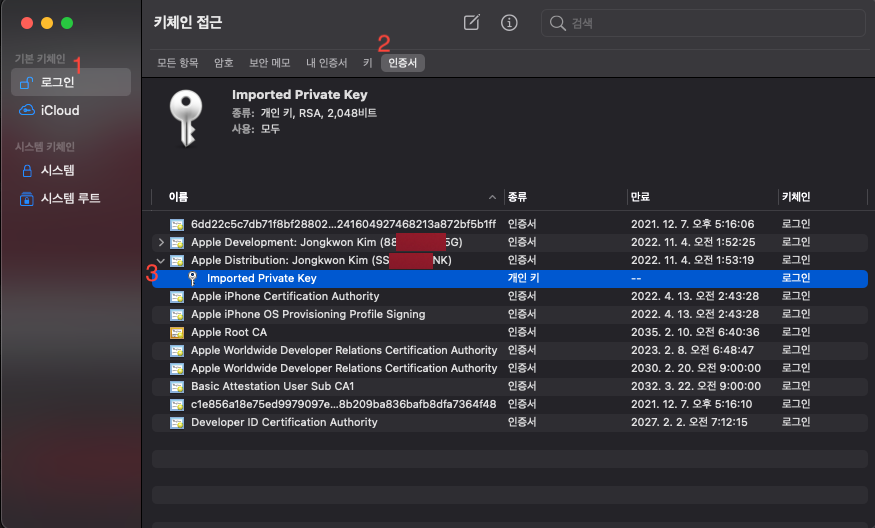Click expiry date 2022. 11. 4. 오전 1:52:25
This screenshot has height=528, width=875.
693,242
